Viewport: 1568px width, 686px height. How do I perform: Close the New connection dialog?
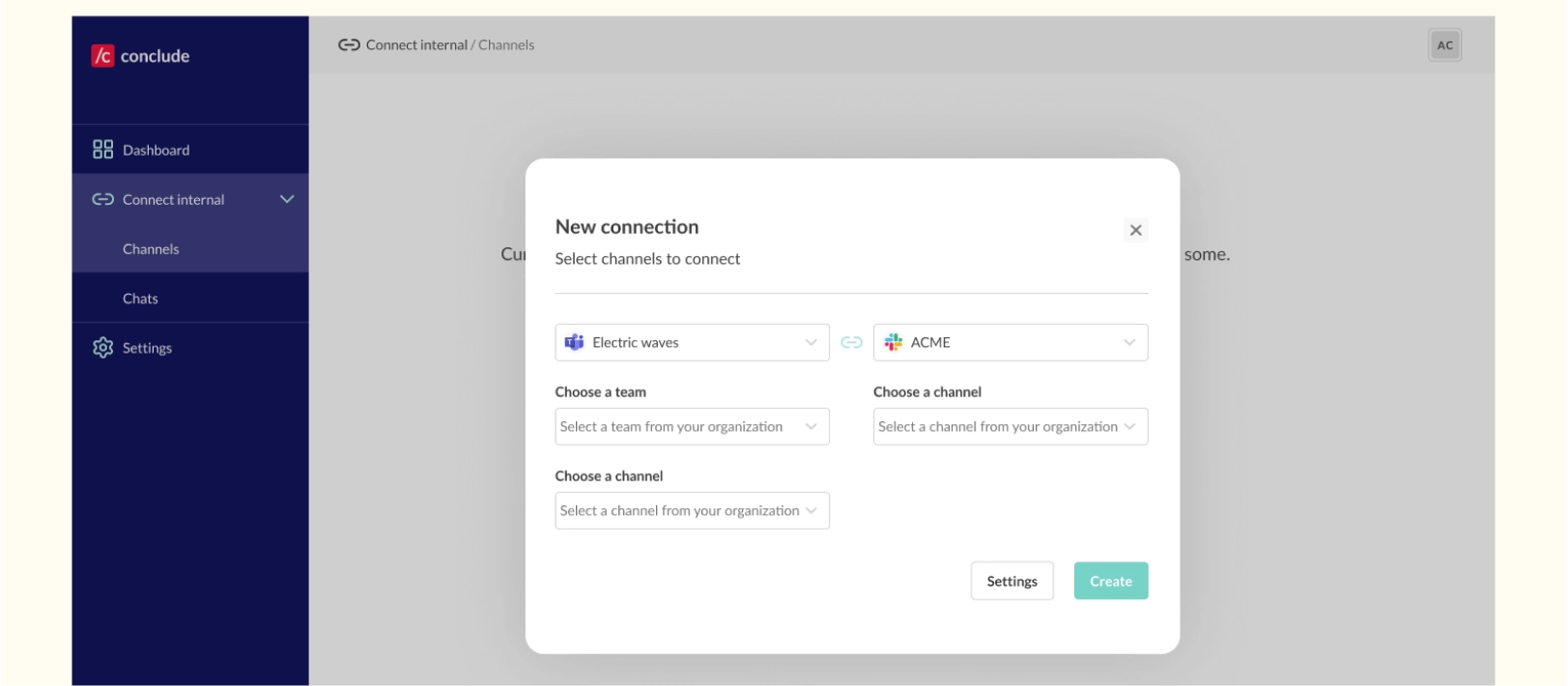click(1135, 230)
